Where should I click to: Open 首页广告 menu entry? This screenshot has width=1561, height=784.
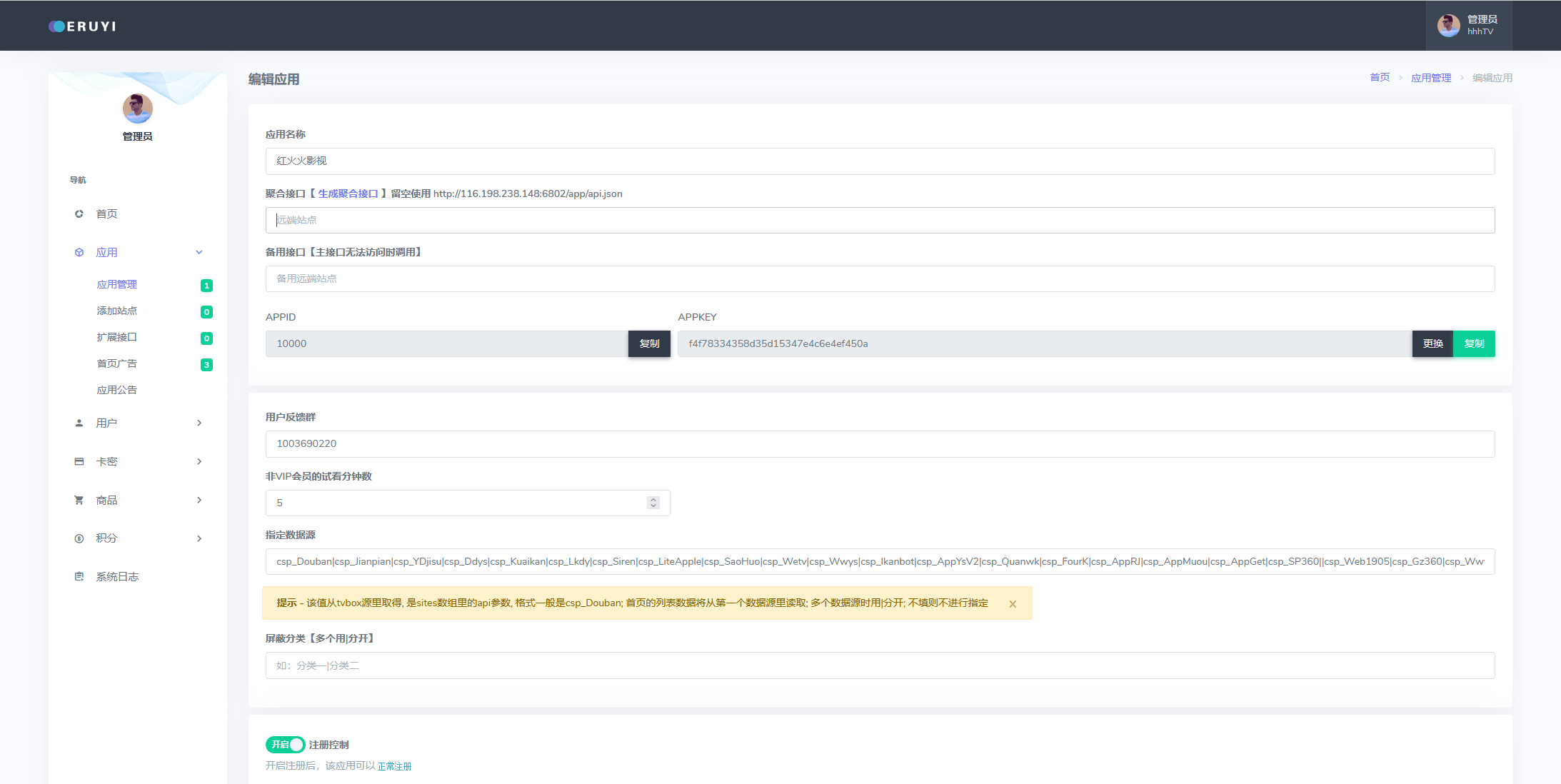pyautogui.click(x=117, y=363)
